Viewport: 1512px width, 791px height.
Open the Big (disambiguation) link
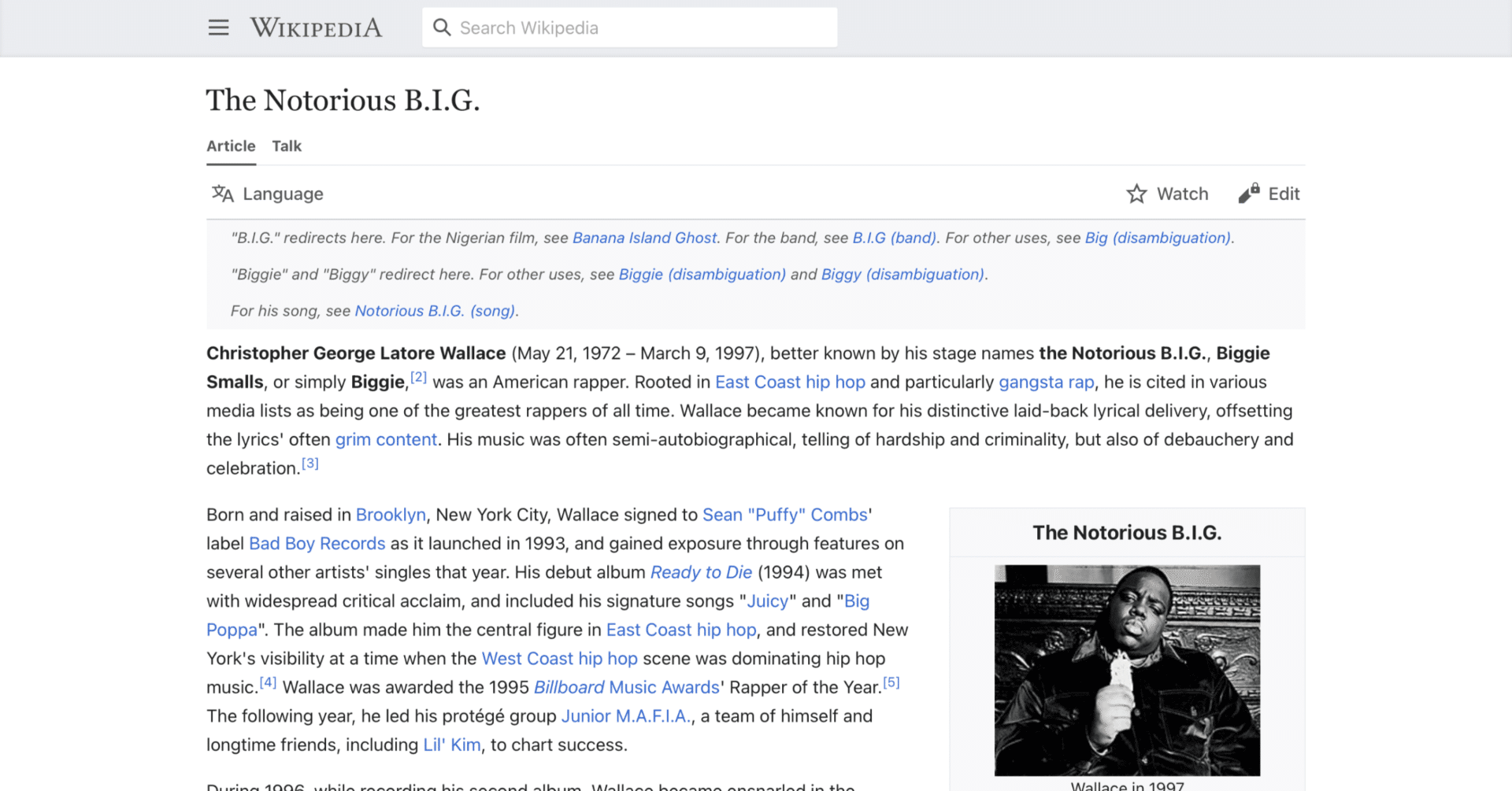1158,238
